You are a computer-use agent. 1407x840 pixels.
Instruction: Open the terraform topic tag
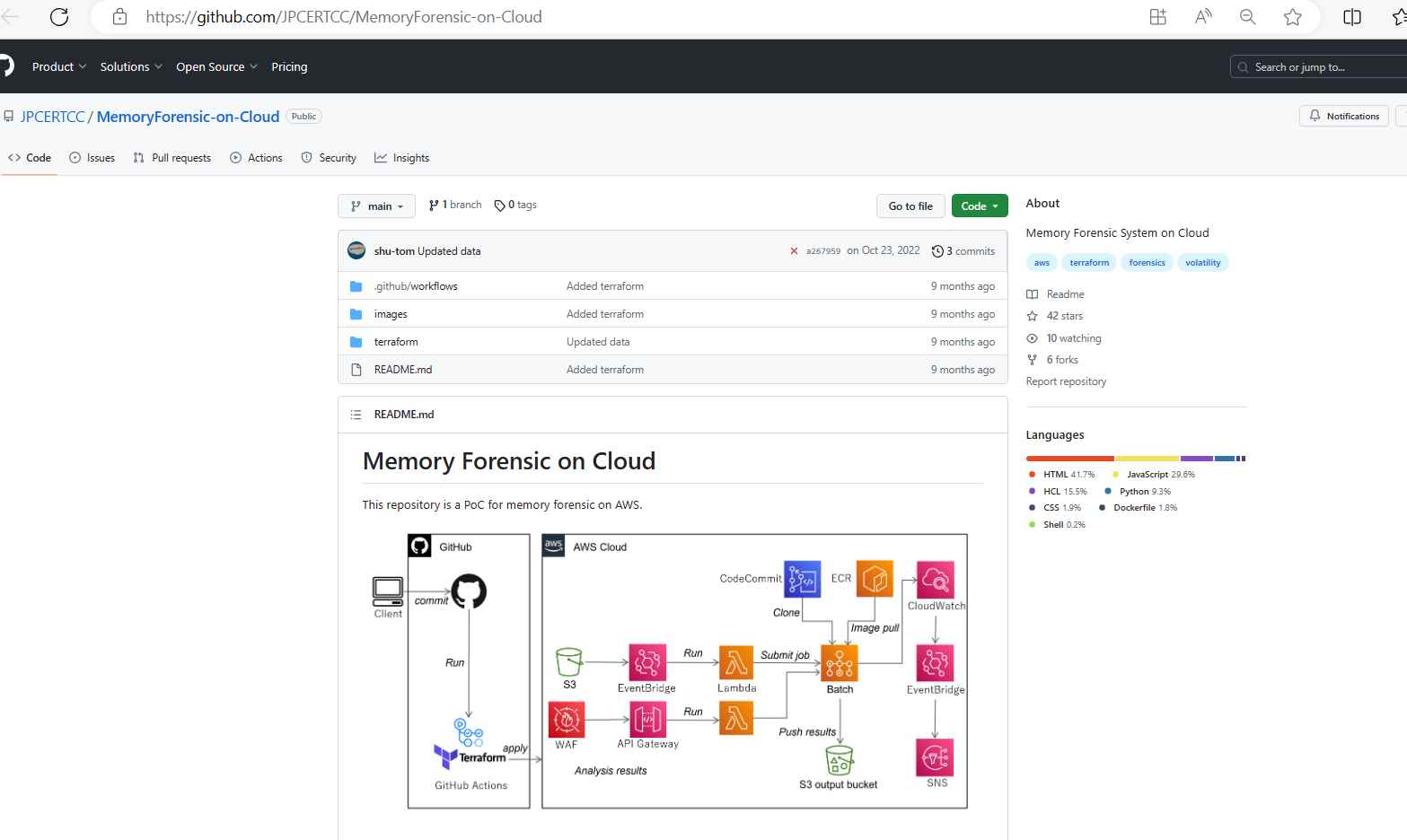click(1088, 262)
